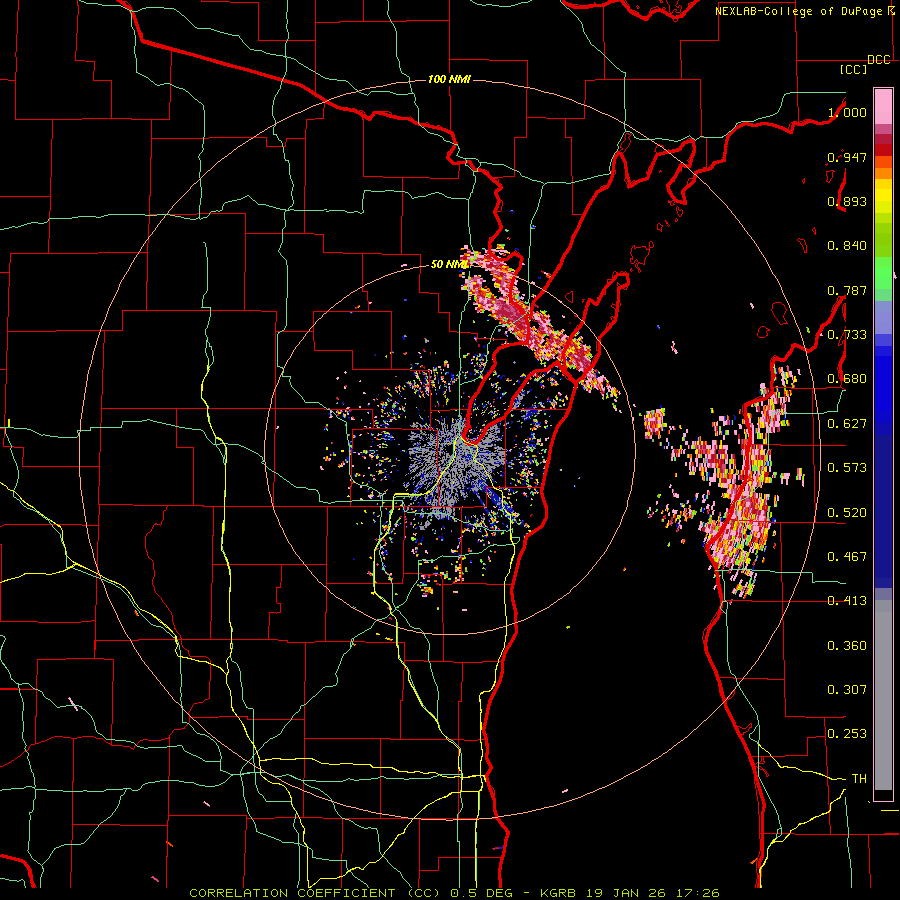Click the TH threshold label on the legend
The width and height of the screenshot is (900, 900).
tap(859, 779)
